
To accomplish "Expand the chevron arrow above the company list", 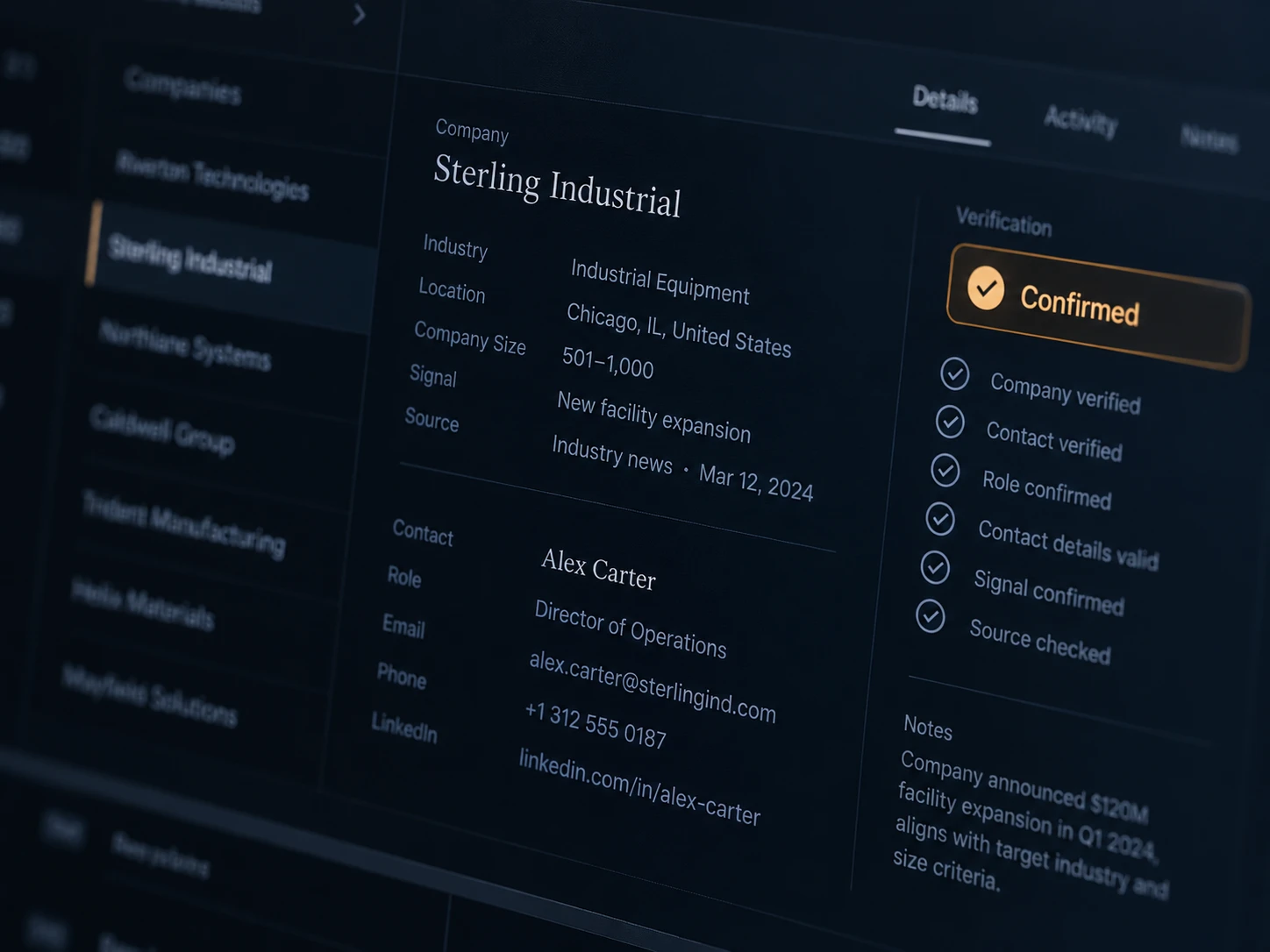I will coord(359,14).
